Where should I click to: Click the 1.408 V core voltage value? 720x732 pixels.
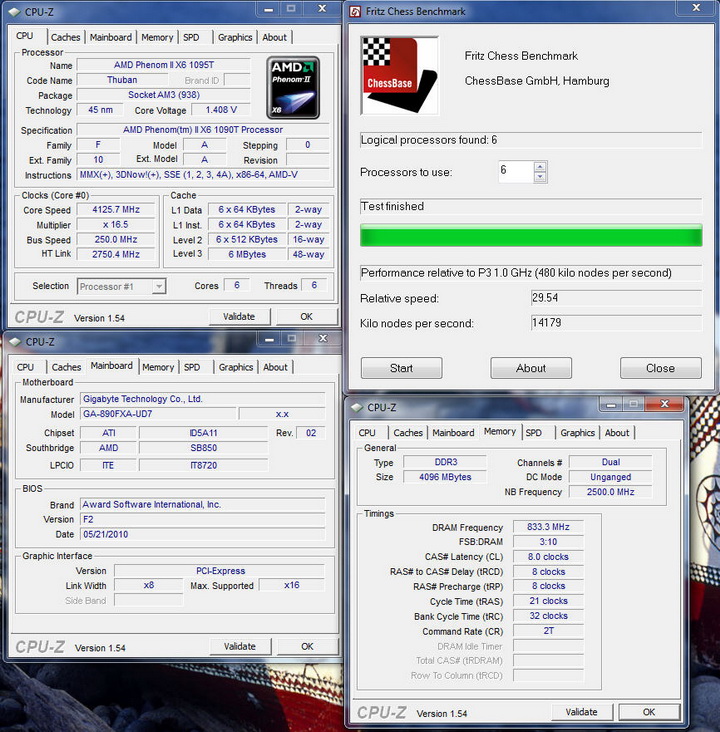pyautogui.click(x=221, y=110)
